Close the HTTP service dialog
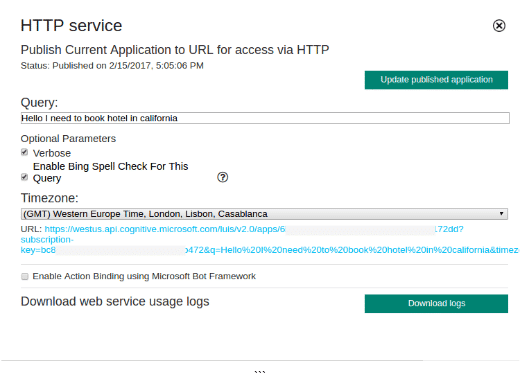Screen dimensions: 524x383 (499, 26)
